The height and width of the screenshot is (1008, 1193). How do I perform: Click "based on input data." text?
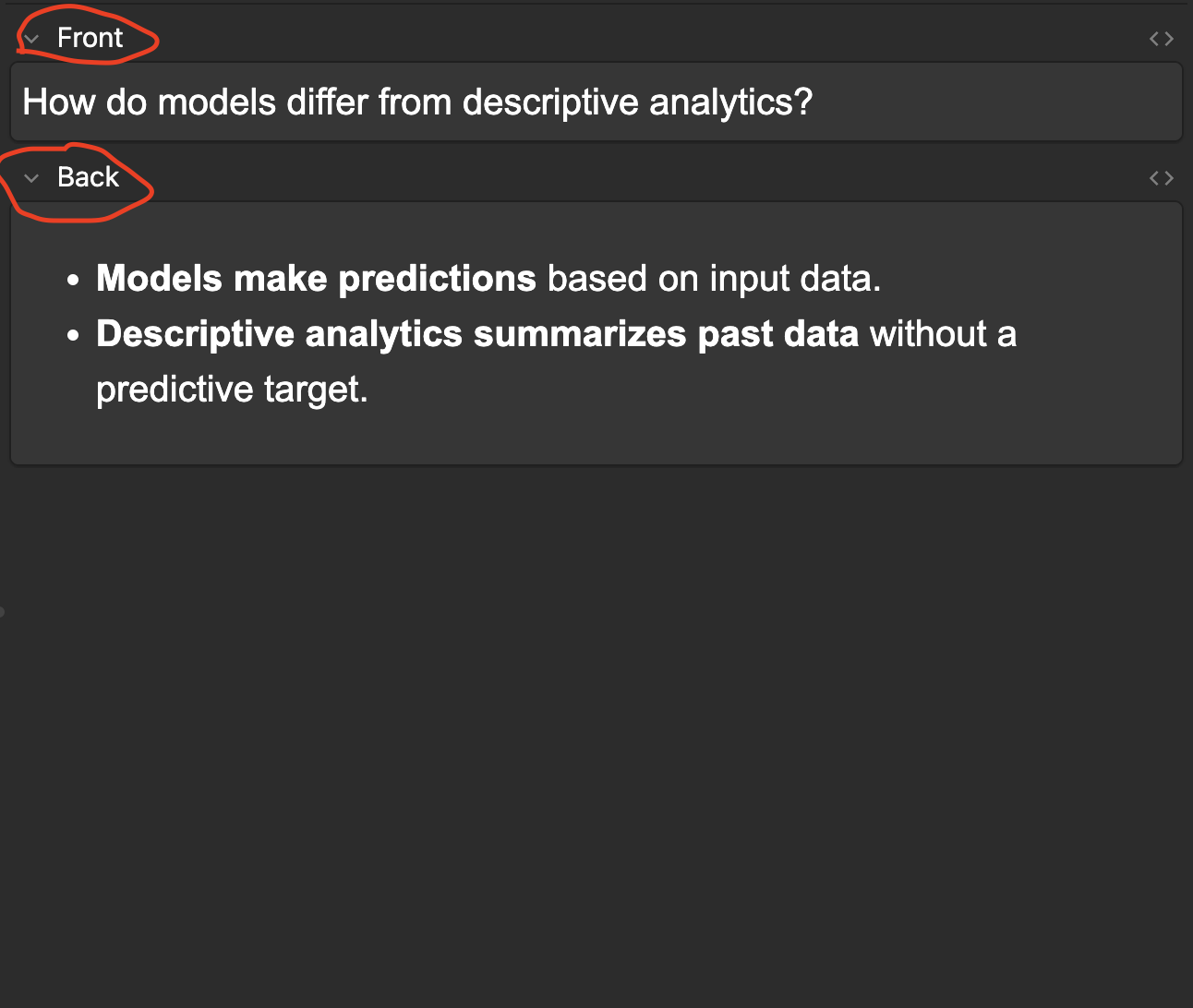coord(714,279)
